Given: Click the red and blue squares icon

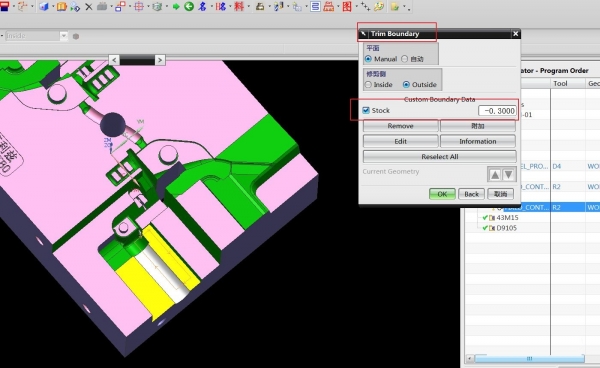Looking at the screenshot, I should click(120, 6).
